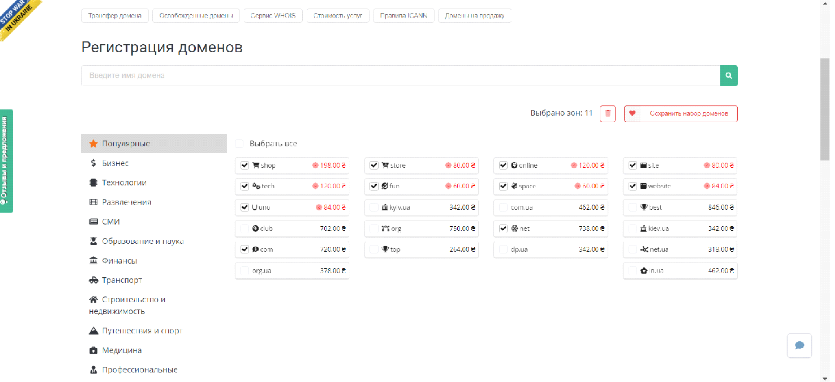The height and width of the screenshot is (382, 835).
Task: Uncheck the net domain checkbox
Action: click(503, 229)
